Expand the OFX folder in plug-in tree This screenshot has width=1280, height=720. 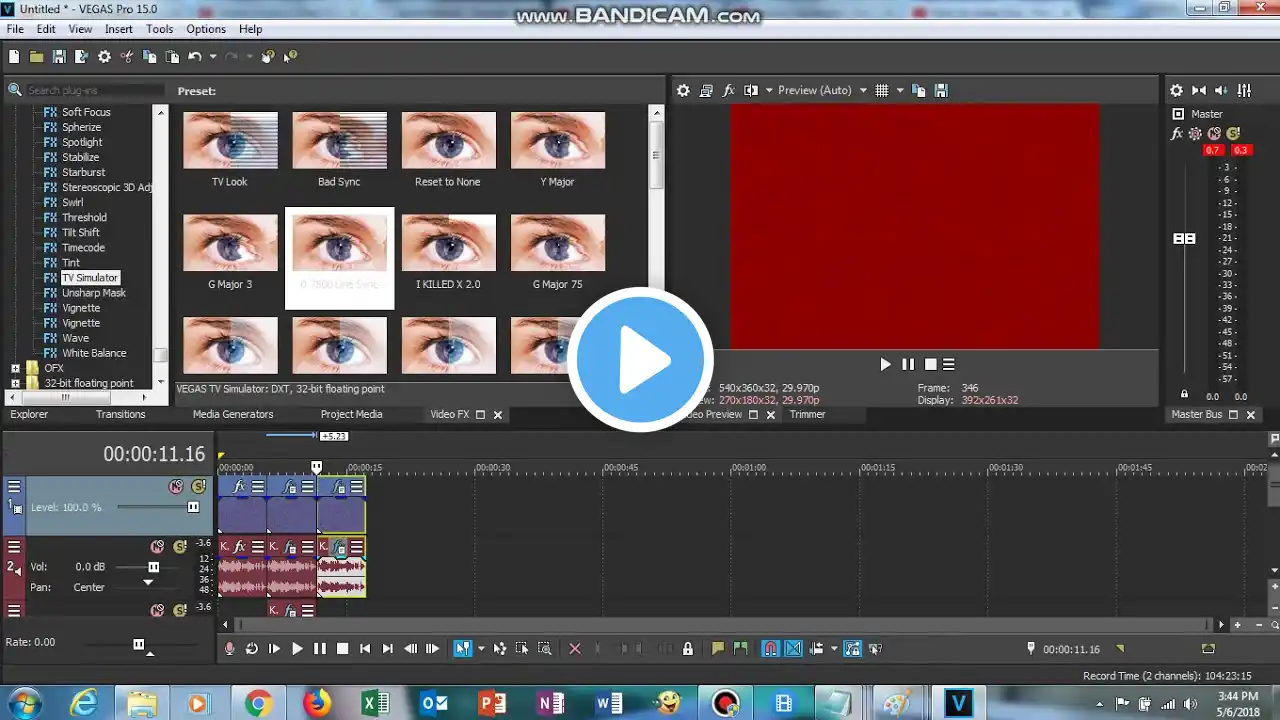coord(15,368)
